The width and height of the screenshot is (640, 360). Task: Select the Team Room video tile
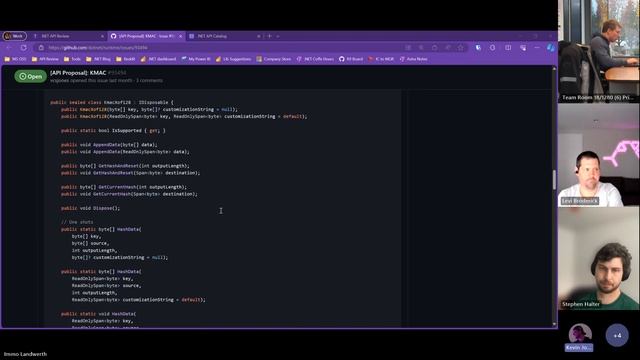tap(599, 51)
